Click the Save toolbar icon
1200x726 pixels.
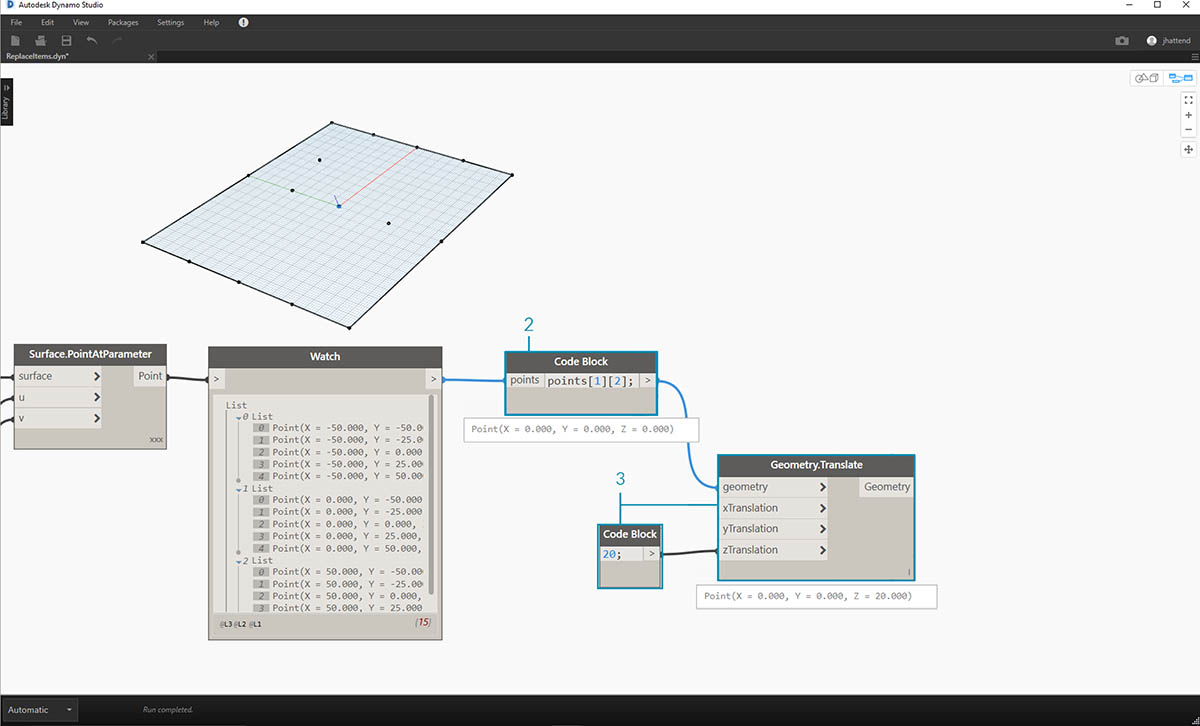point(66,40)
